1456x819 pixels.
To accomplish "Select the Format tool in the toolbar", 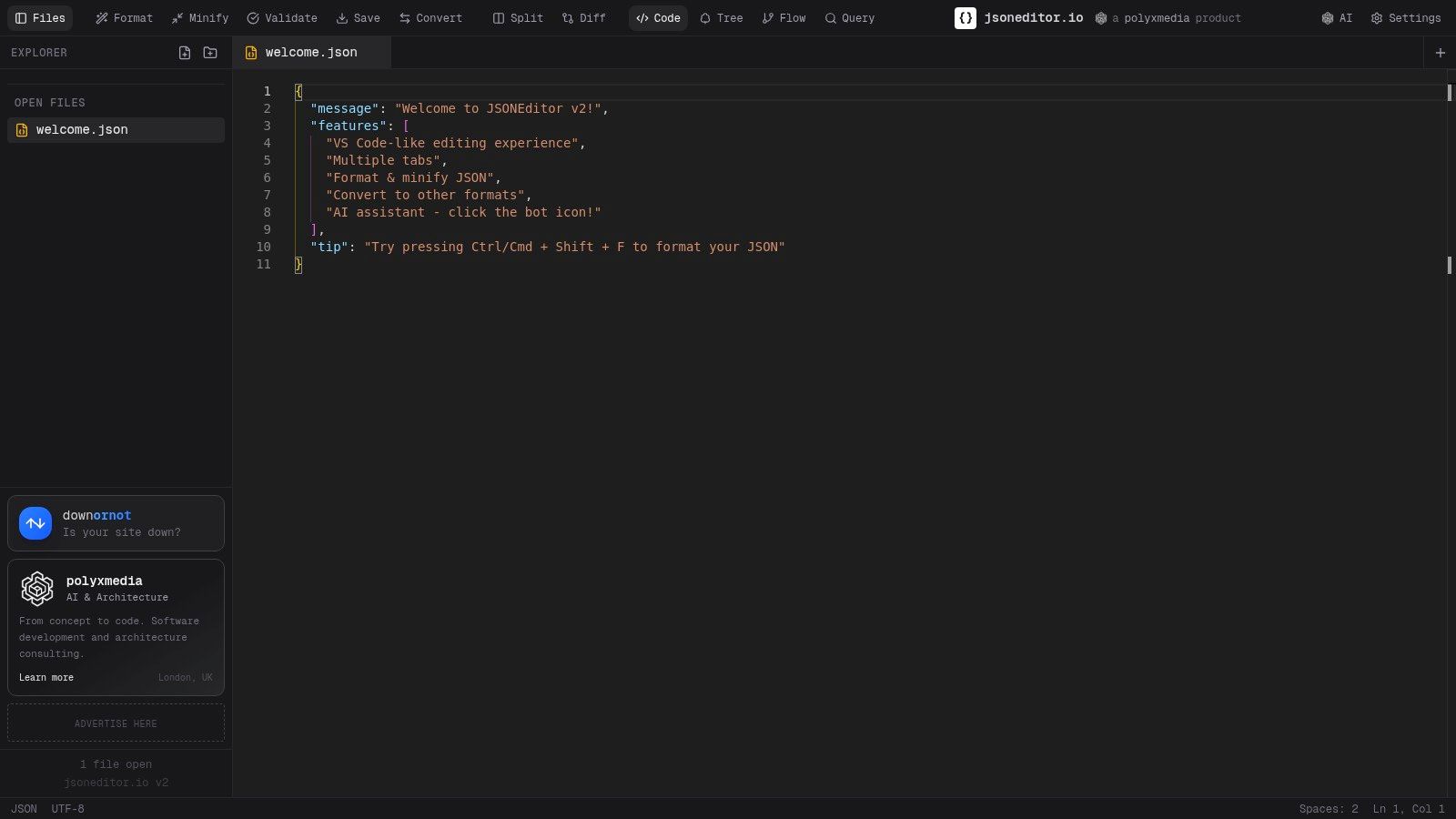I will point(124,18).
